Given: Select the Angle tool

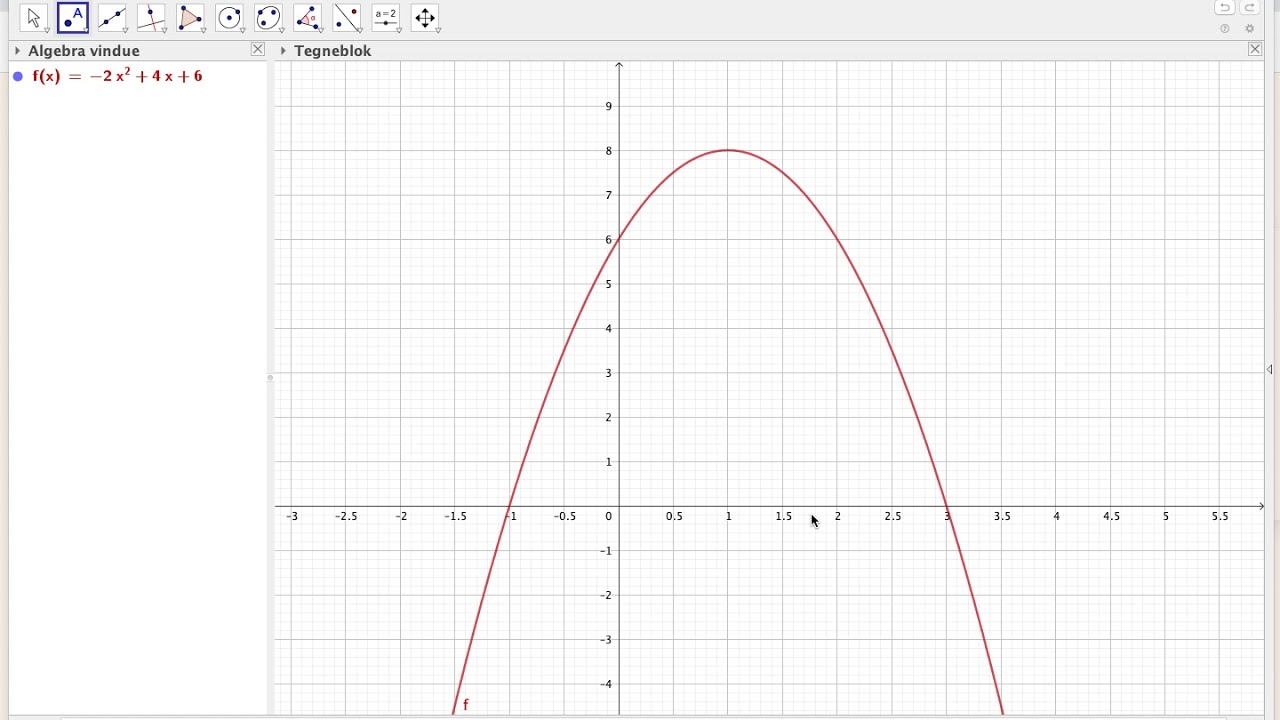Looking at the screenshot, I should 307,17.
